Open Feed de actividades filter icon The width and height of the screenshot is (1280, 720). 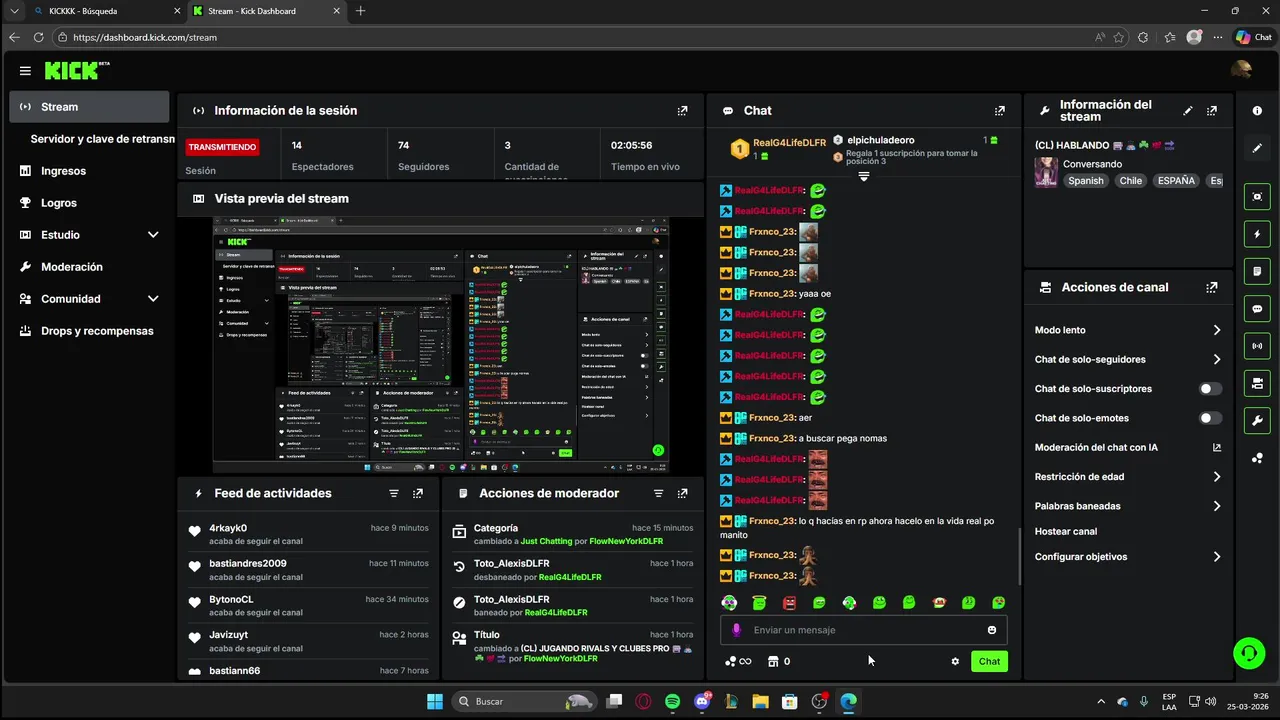394,493
